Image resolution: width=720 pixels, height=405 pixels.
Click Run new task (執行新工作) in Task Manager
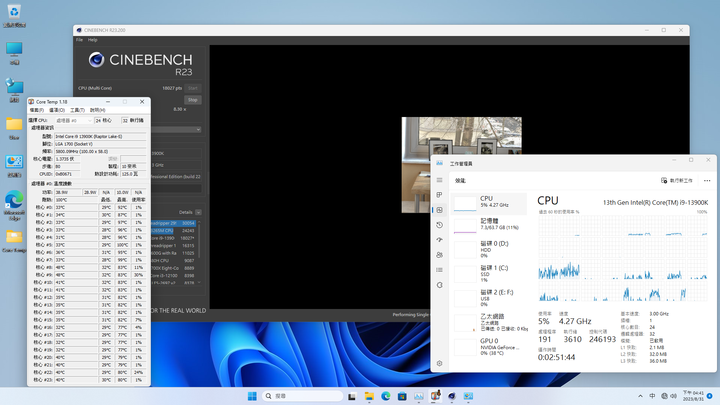click(x=676, y=180)
